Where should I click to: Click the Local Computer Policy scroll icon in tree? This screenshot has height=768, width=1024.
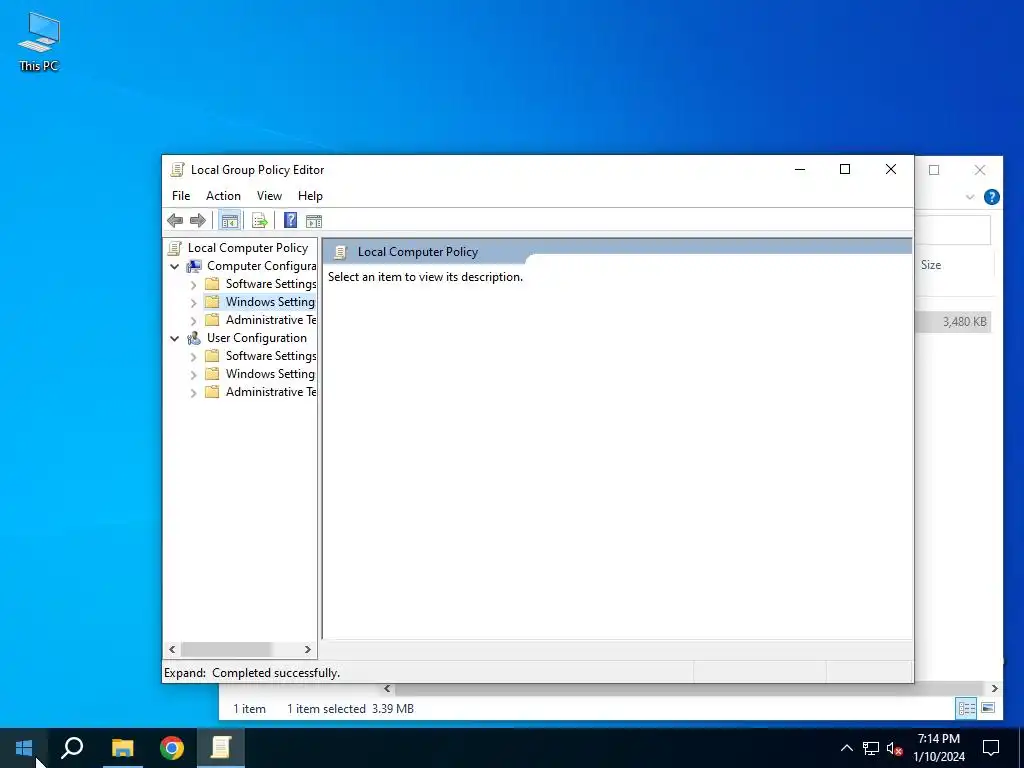coord(174,248)
